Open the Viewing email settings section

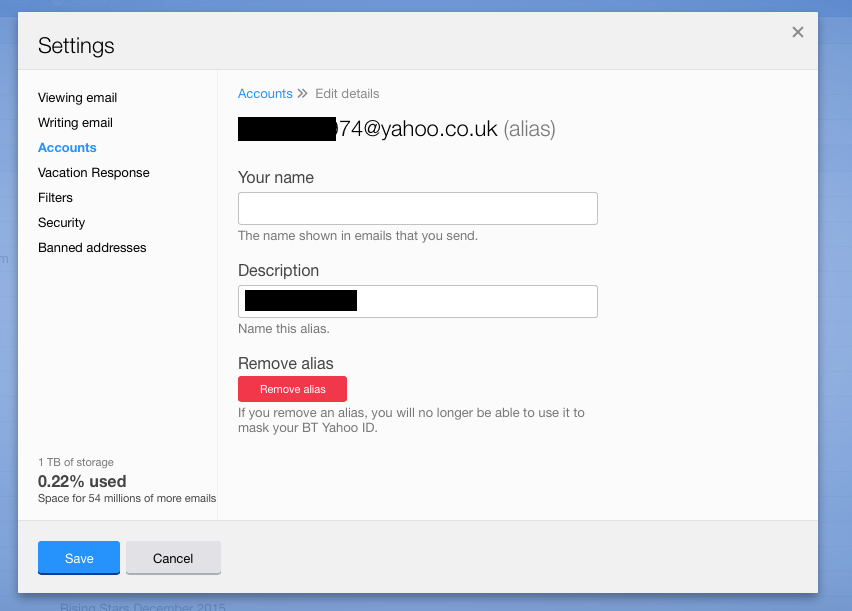[77, 98]
